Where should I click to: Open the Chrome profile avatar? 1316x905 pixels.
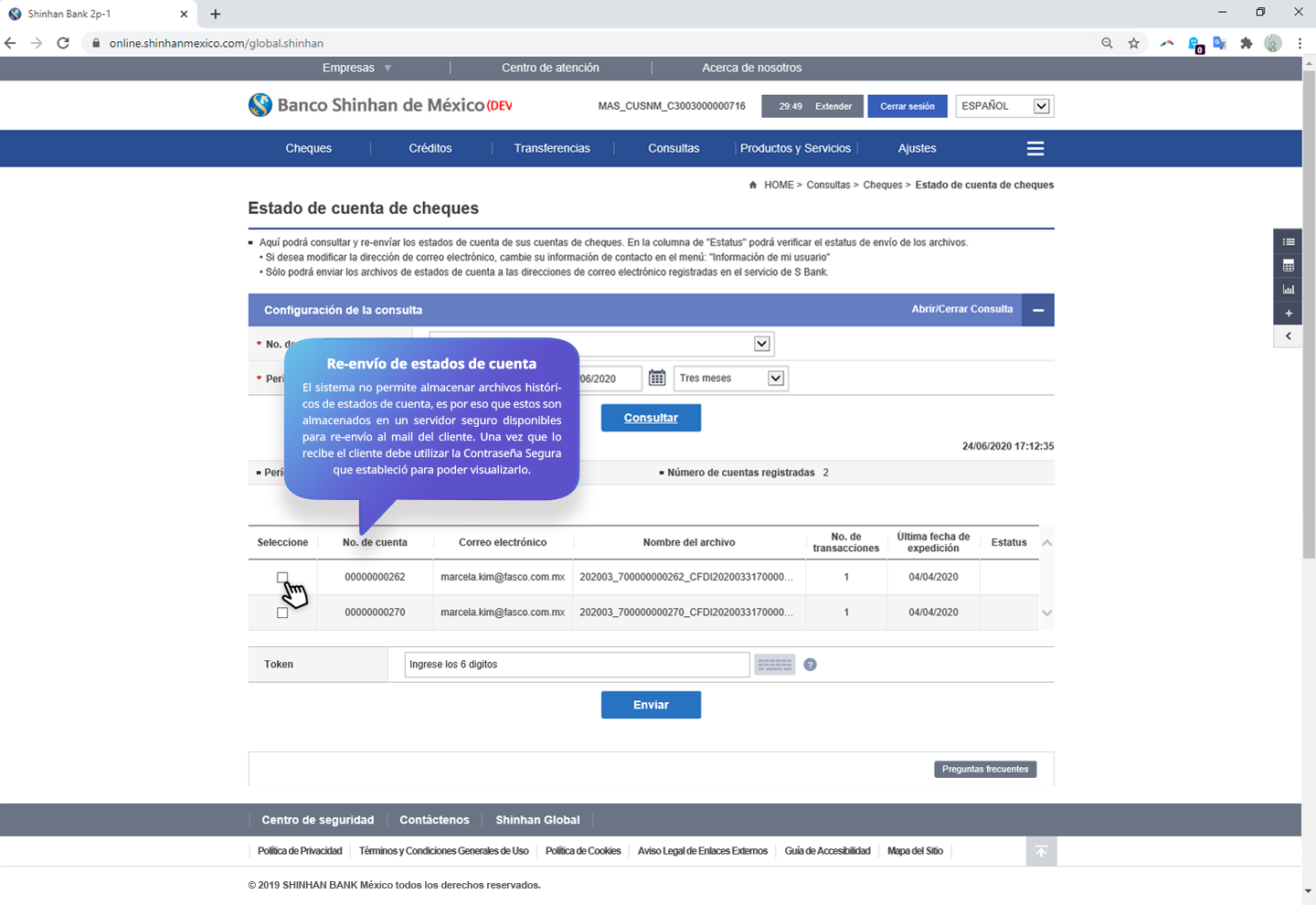coord(1273,43)
